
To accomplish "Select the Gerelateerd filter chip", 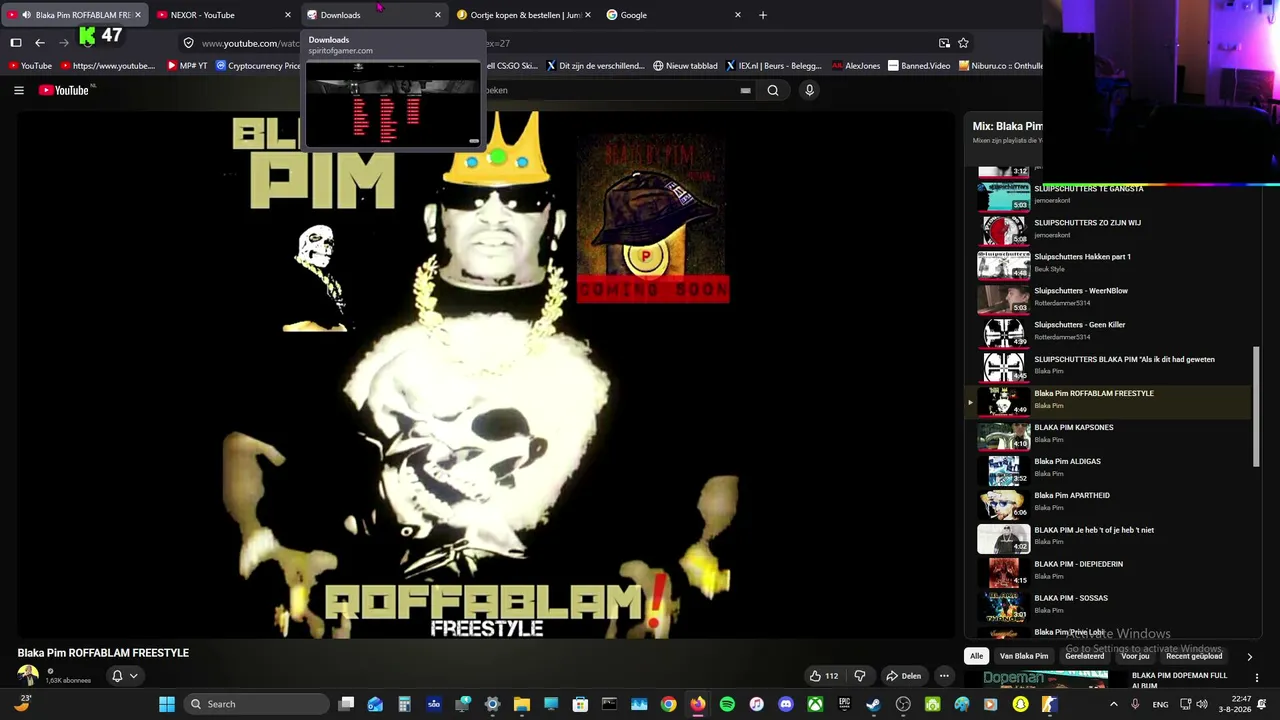I will [x=1085, y=657].
